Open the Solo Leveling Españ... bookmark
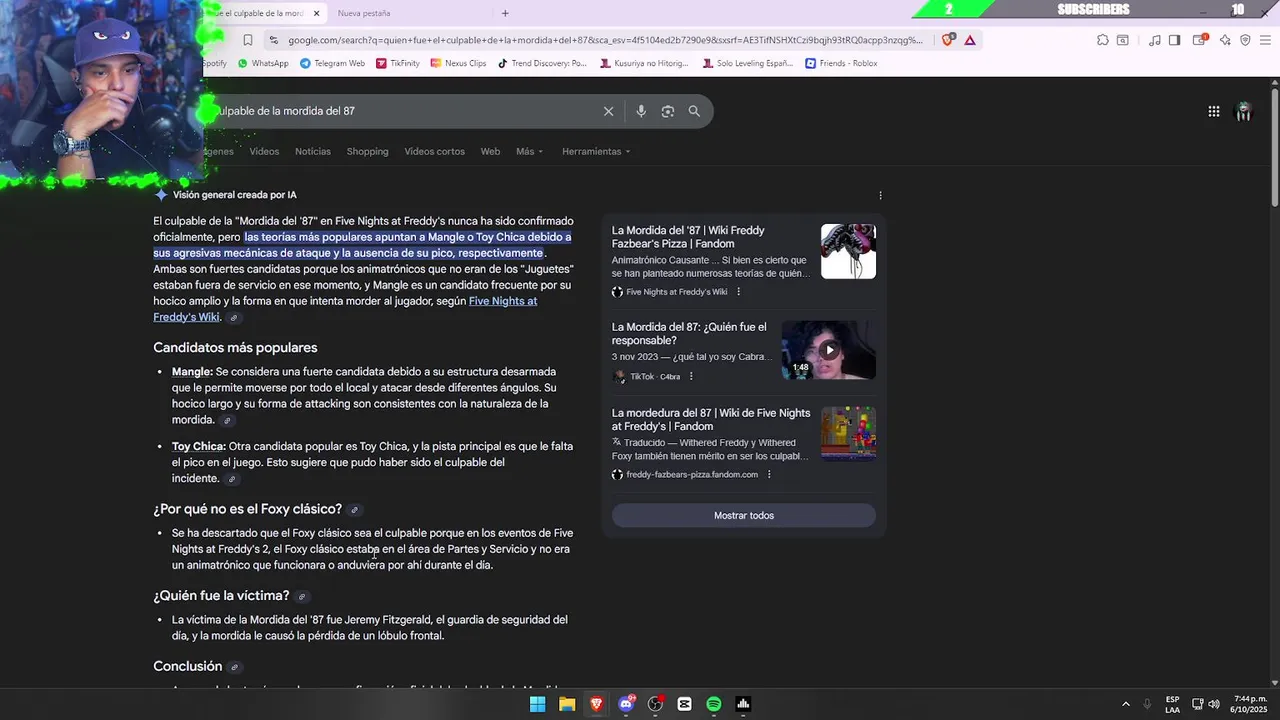 coord(748,63)
